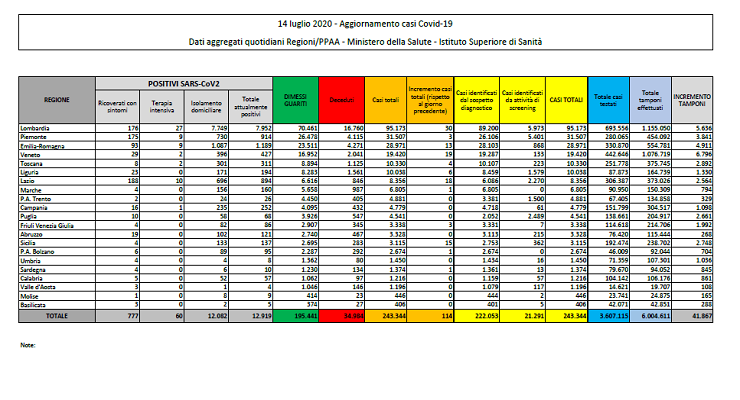This screenshot has width=740, height=400.
Task: Click the orange Casi totali header
Action: 385,100
